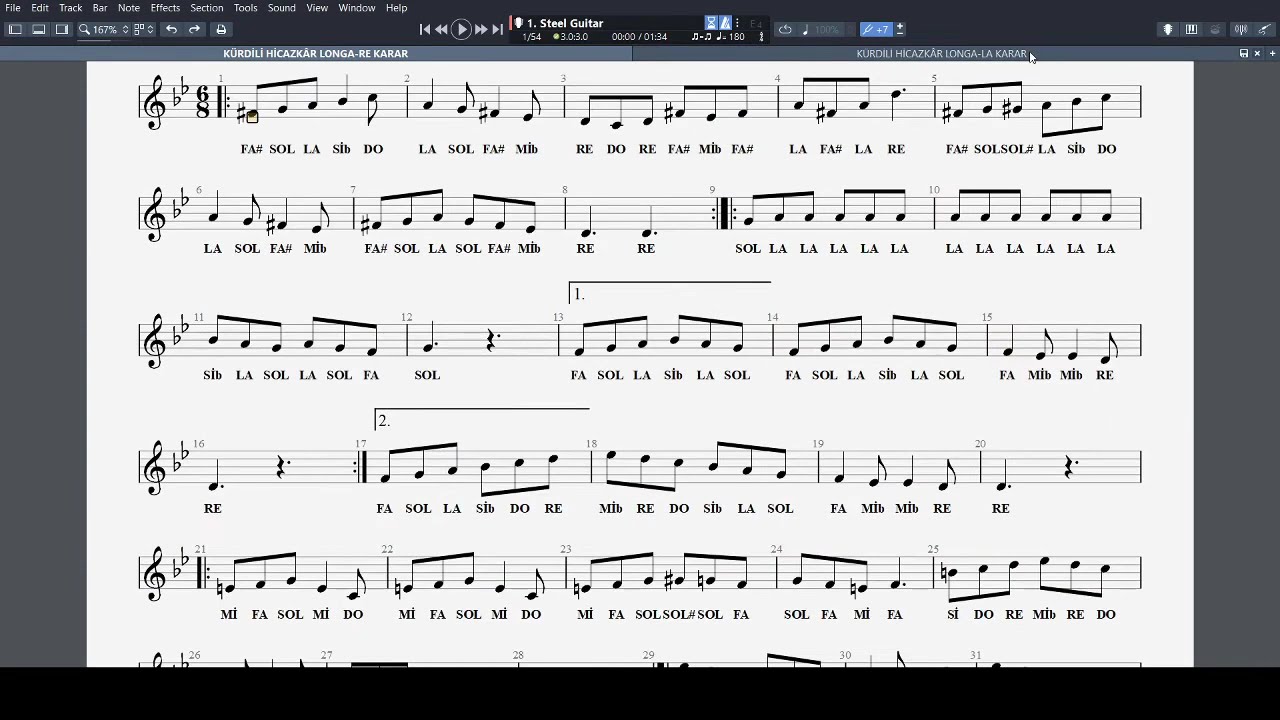The height and width of the screenshot is (720, 1280).
Task: Click the first ending bracket labeled 1.
Action: [670, 293]
